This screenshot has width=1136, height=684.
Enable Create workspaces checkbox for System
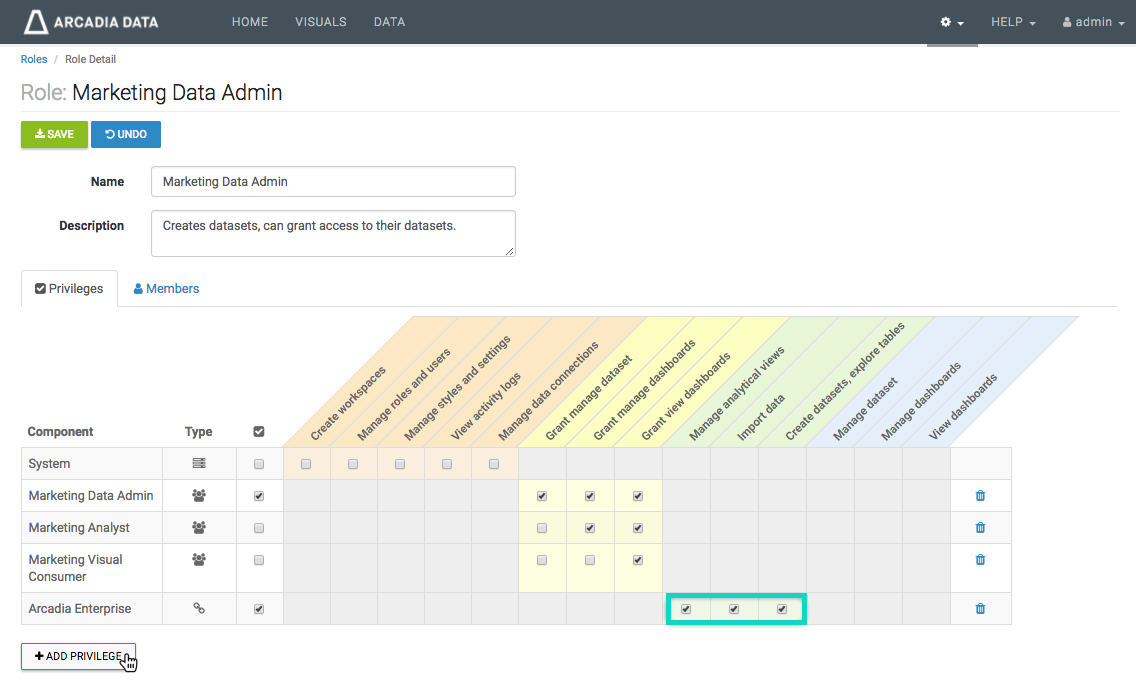point(306,464)
